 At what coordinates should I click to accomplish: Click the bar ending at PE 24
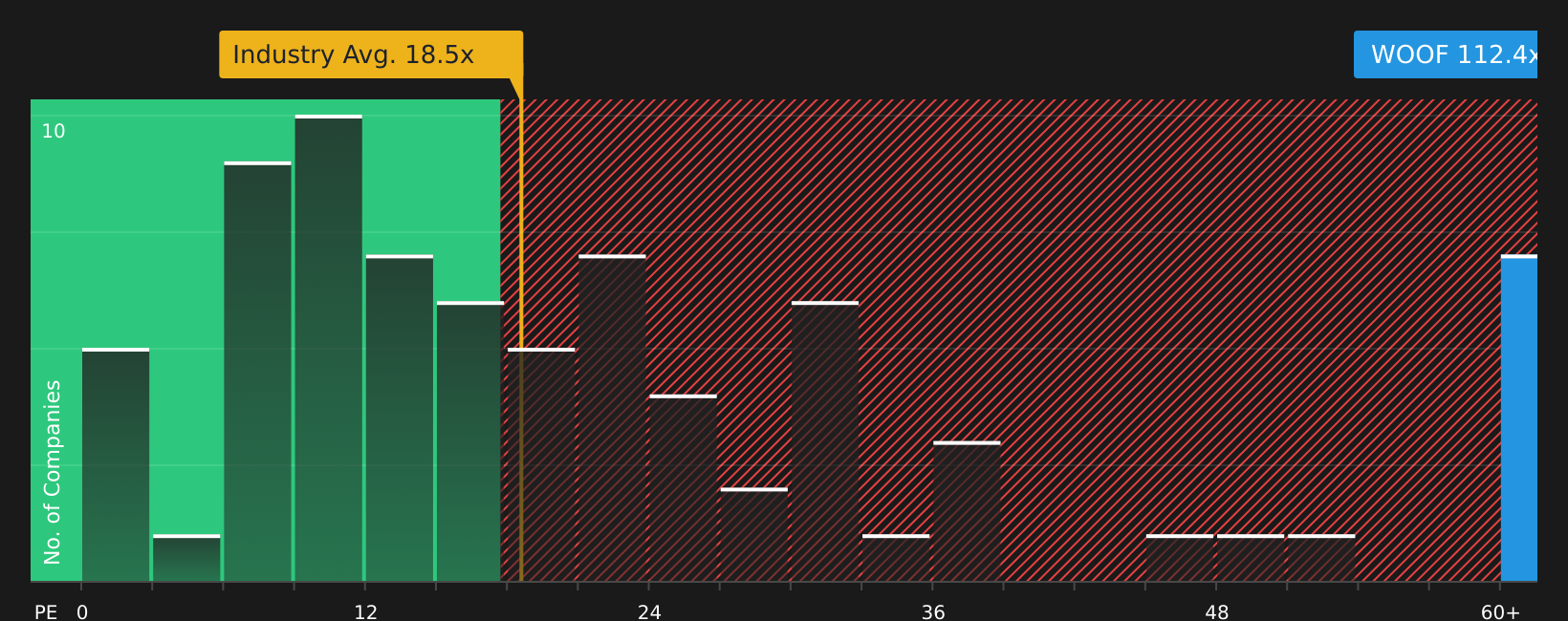[612, 418]
